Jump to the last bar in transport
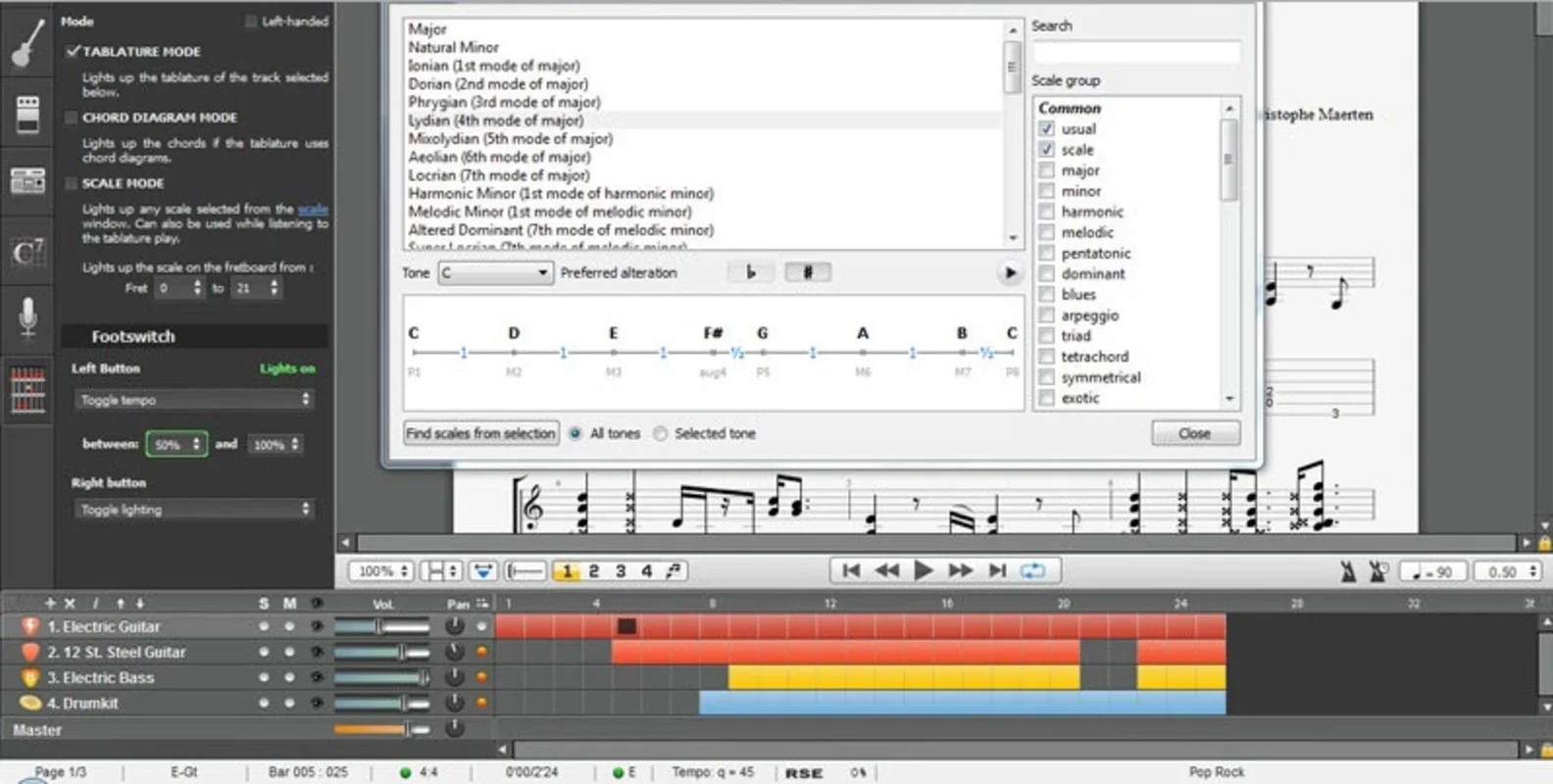This screenshot has width=1553, height=784. click(x=997, y=570)
